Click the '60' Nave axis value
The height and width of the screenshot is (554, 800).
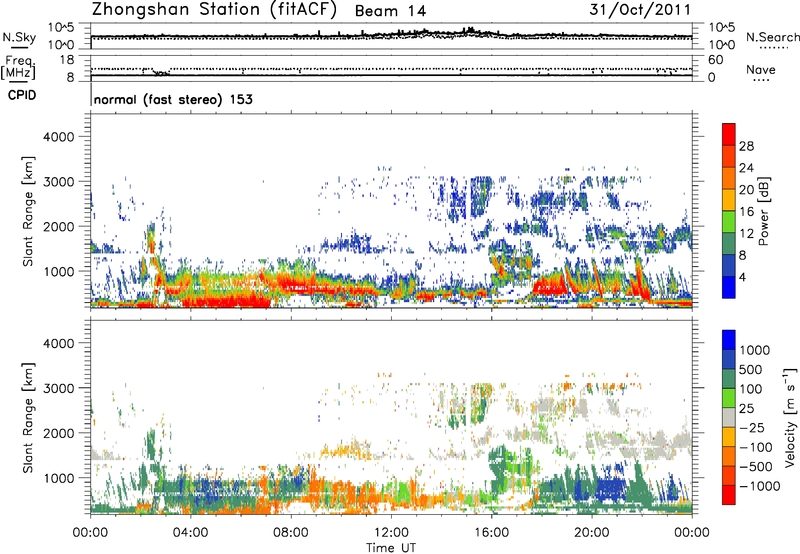click(715, 60)
